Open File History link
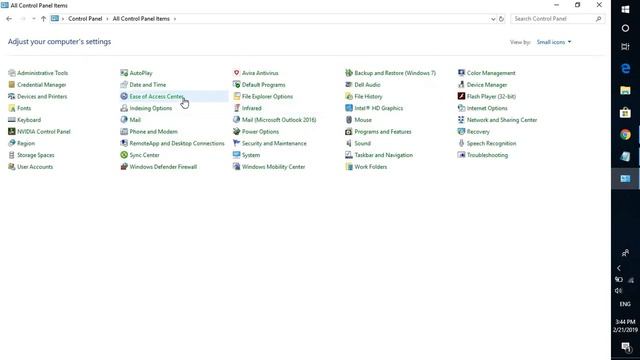 point(368,97)
